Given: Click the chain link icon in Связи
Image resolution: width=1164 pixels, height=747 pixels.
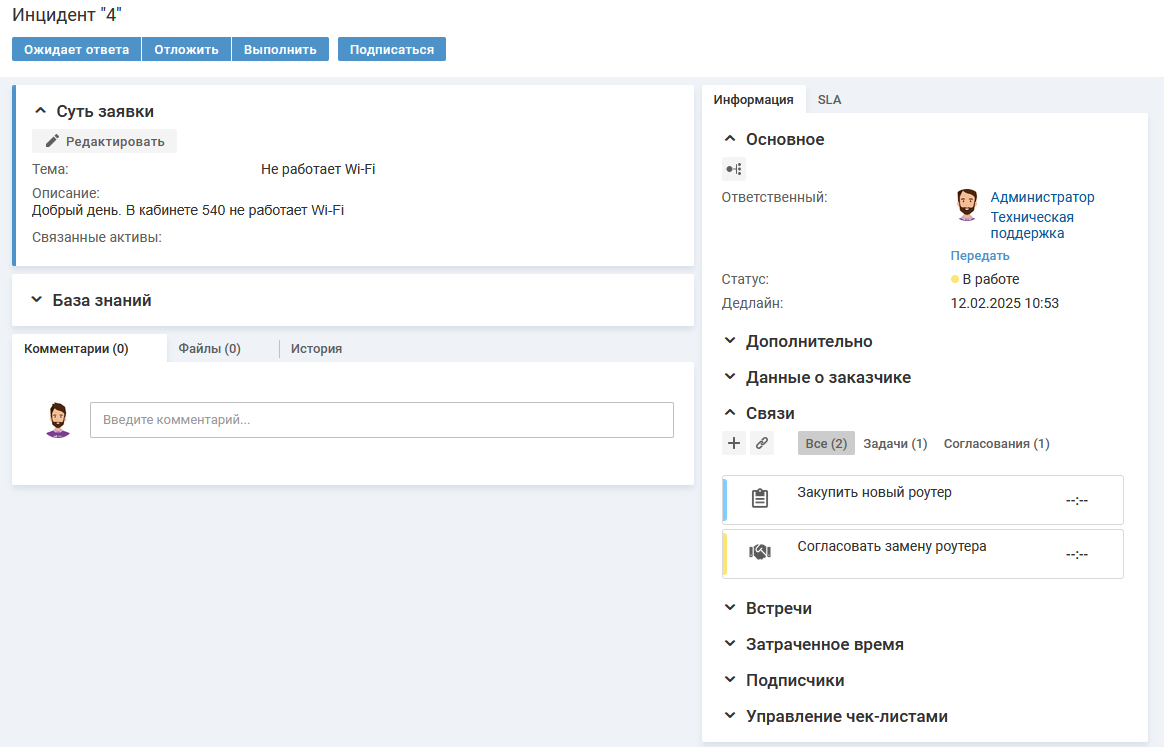Looking at the screenshot, I should click(x=762, y=443).
